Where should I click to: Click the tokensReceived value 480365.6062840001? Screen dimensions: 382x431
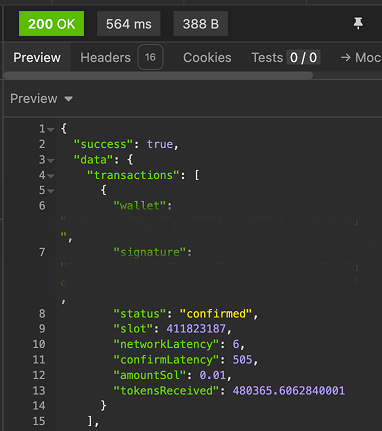click(x=289, y=391)
